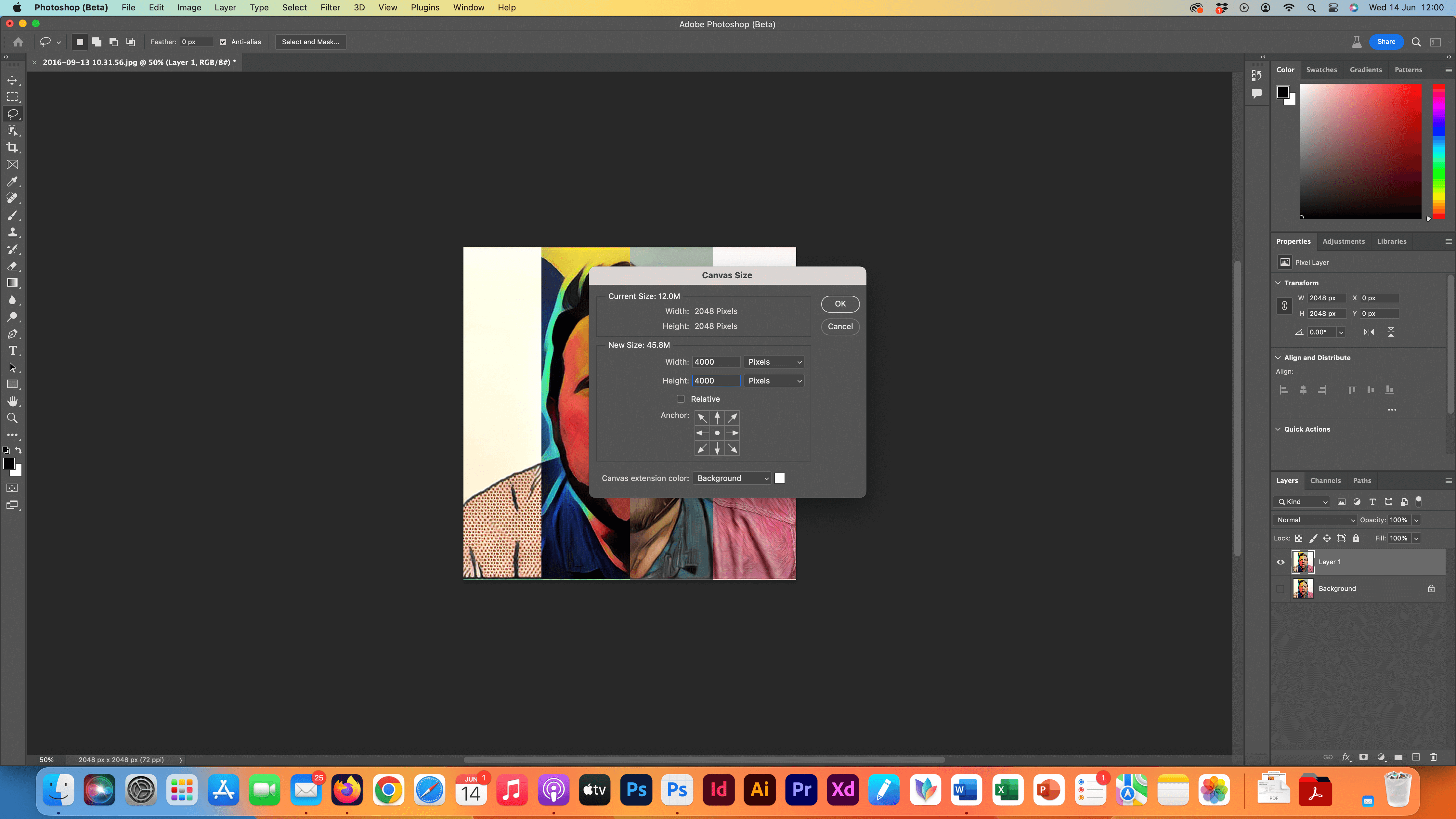Viewport: 1456px width, 819px height.
Task: Select the Frame tool
Action: (12, 164)
